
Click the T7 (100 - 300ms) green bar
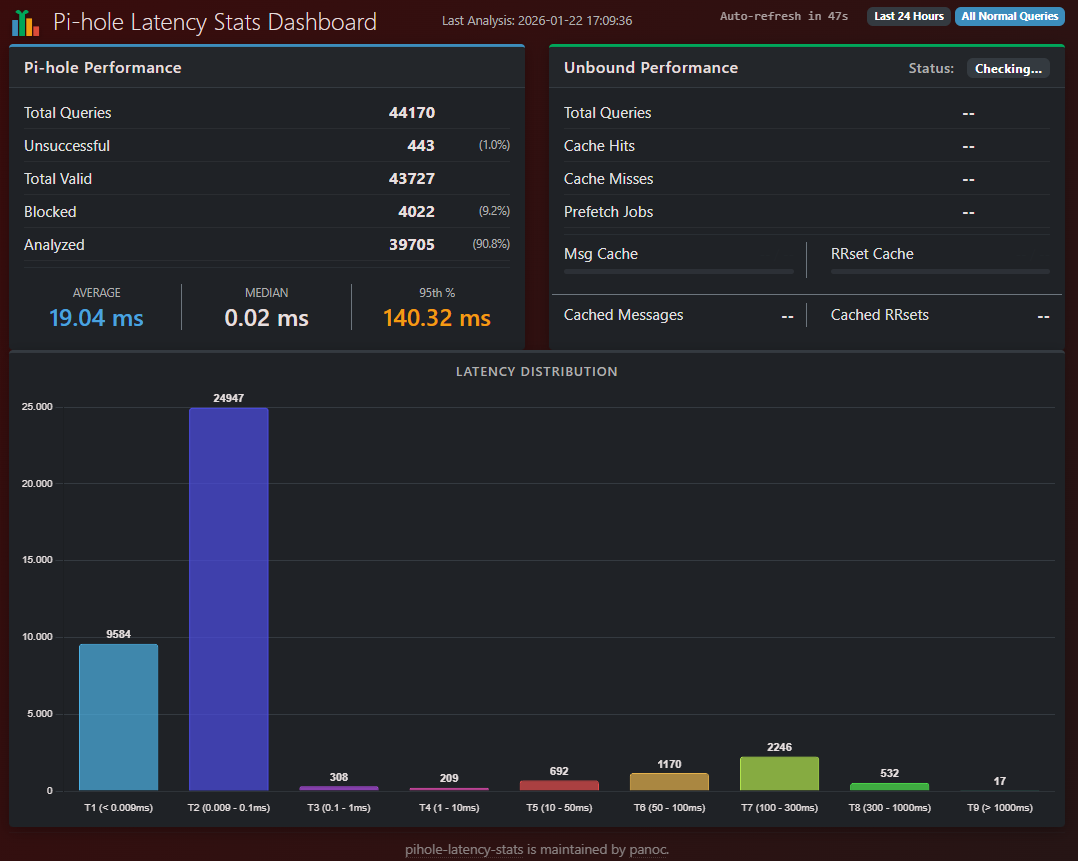(x=779, y=774)
